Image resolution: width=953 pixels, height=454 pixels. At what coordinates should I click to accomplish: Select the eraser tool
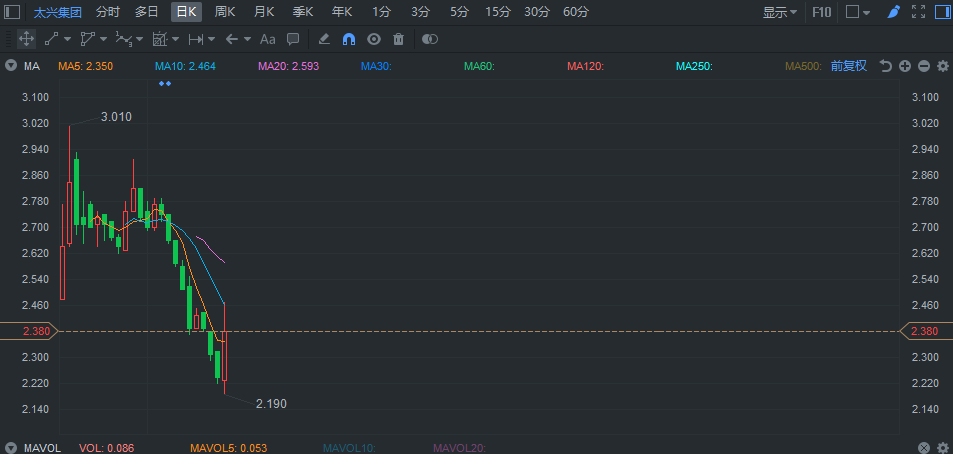[x=324, y=39]
